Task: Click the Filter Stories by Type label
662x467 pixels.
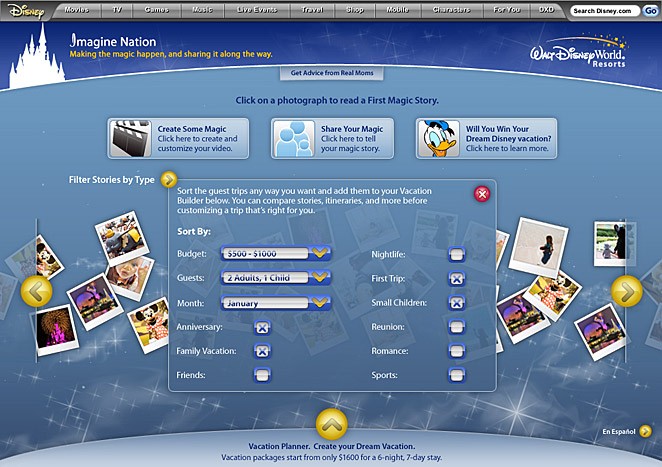Action: coord(111,180)
